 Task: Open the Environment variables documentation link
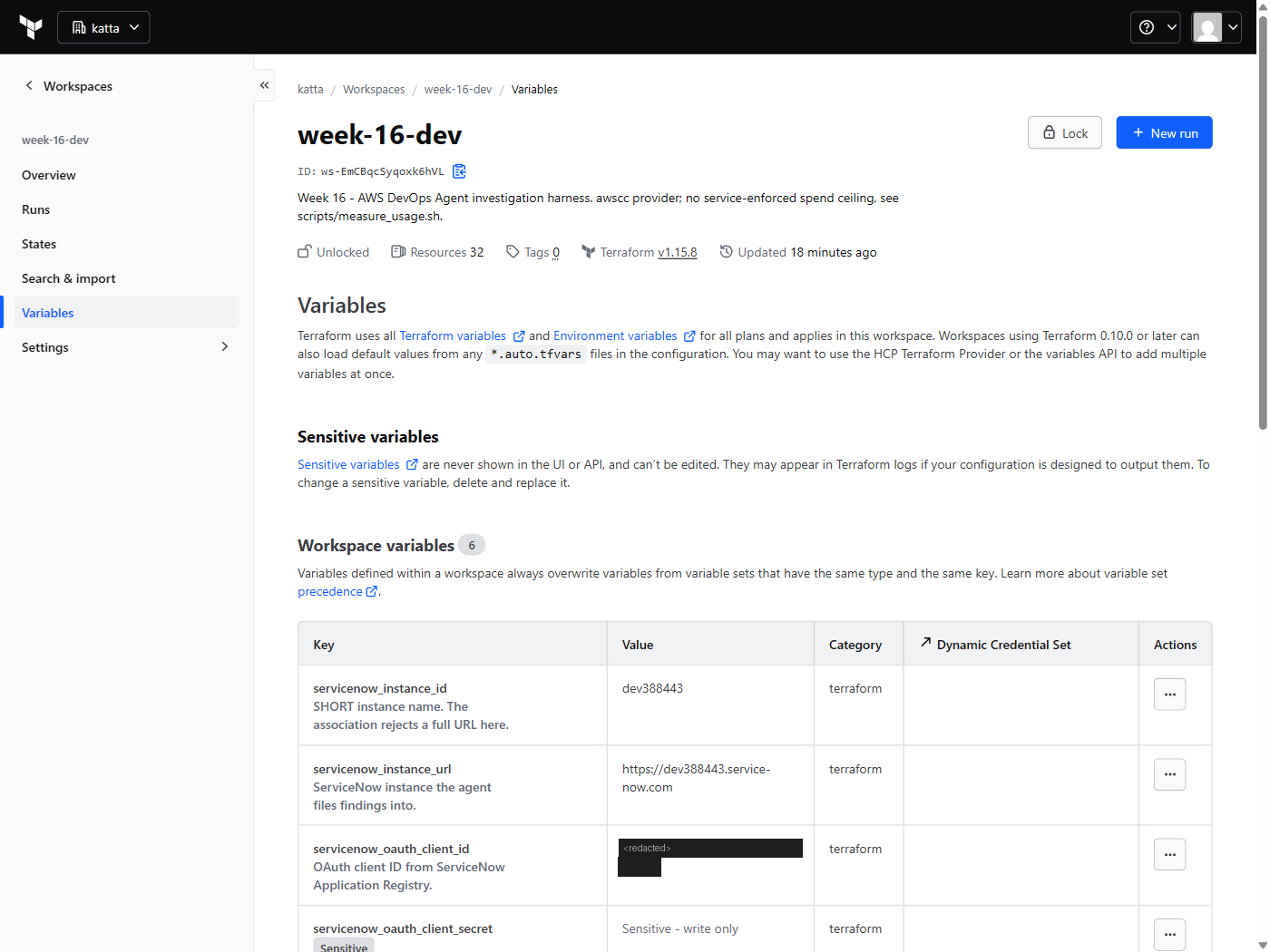click(x=624, y=335)
